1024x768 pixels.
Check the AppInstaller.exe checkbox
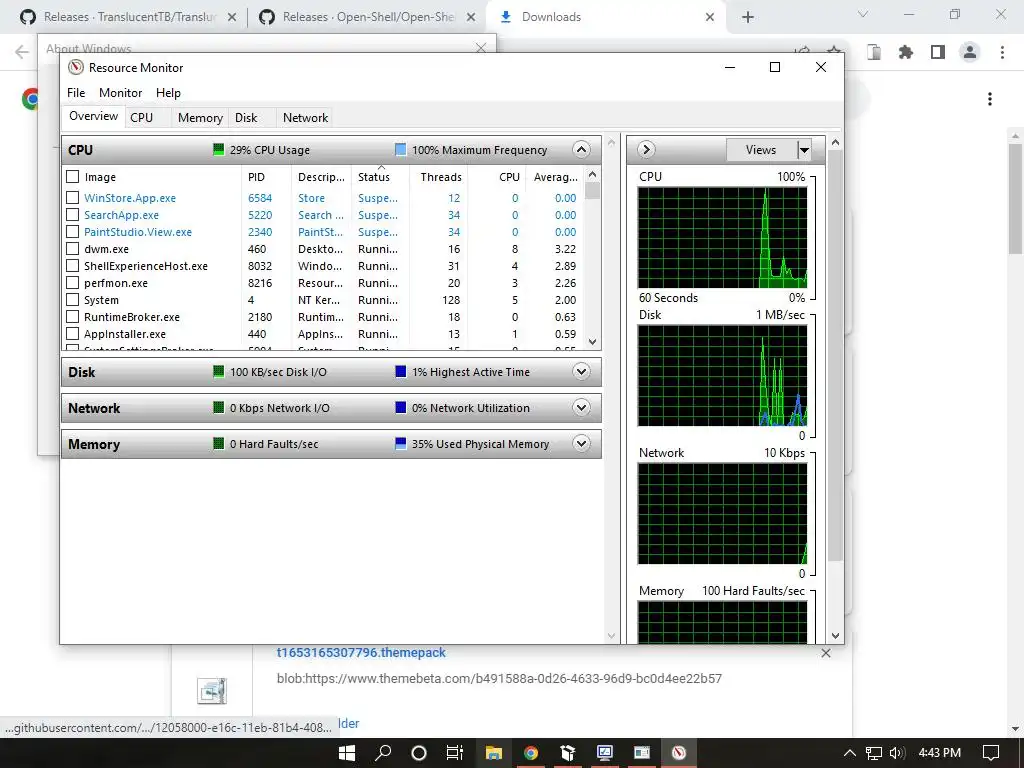72,334
